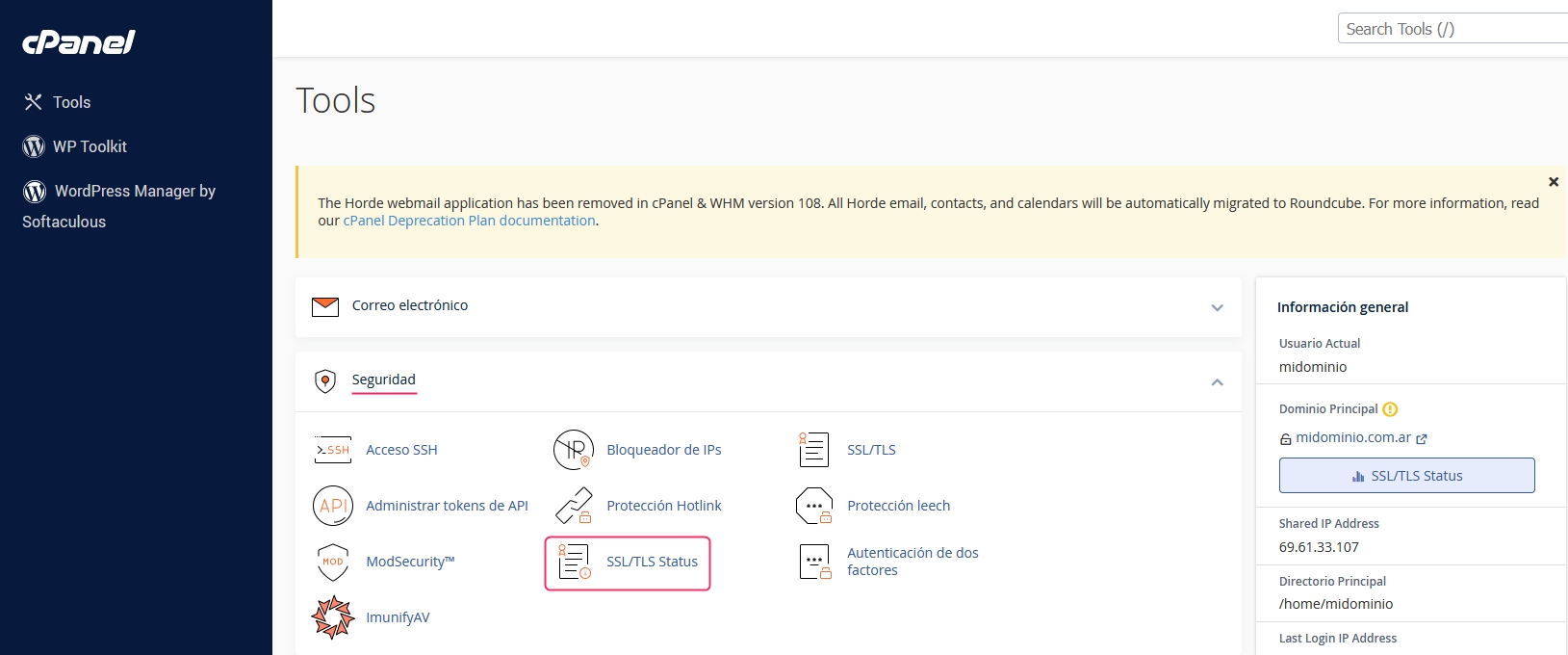
Task: Click the Seguridad section heading
Action: (383, 380)
